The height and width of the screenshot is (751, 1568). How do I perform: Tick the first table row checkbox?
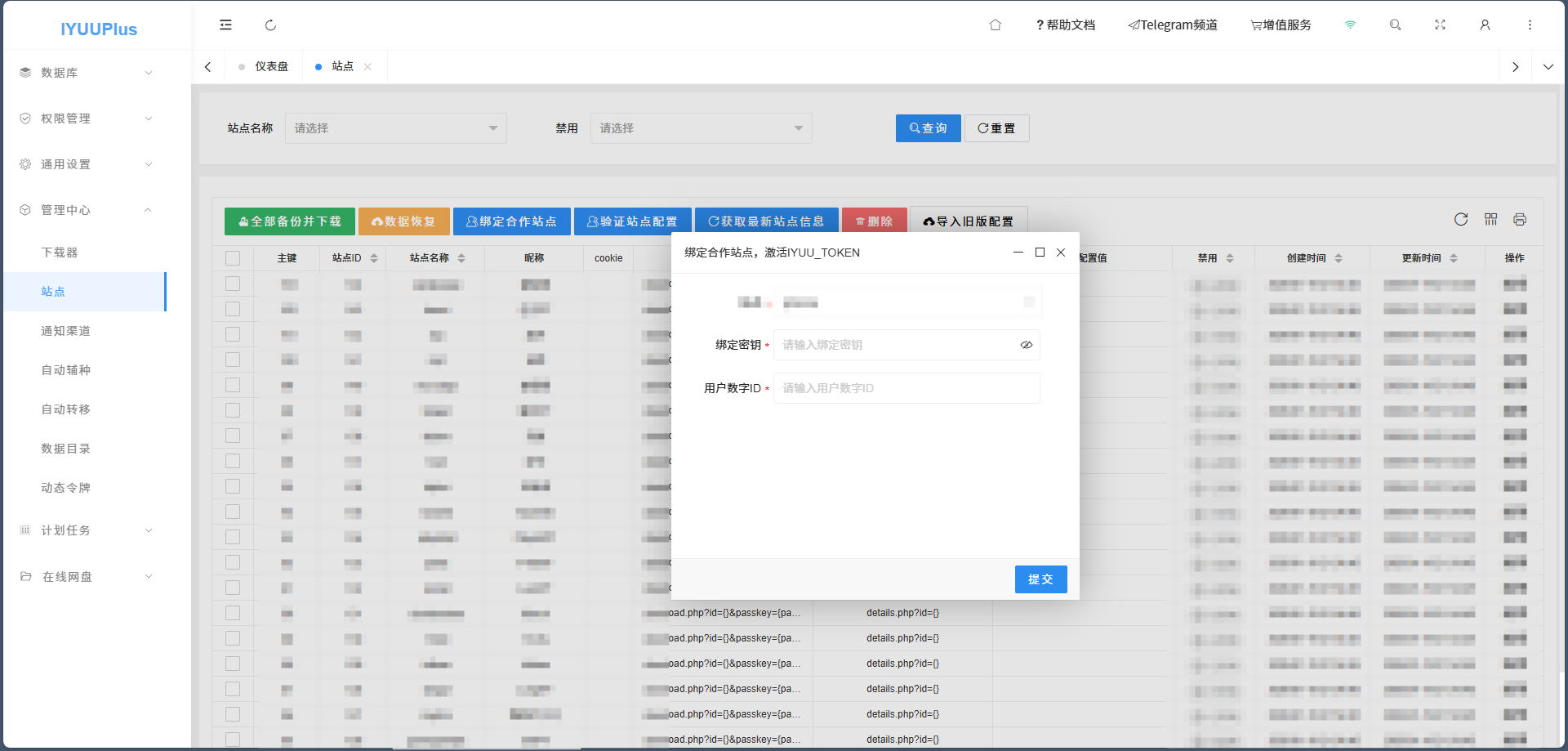pos(233,284)
